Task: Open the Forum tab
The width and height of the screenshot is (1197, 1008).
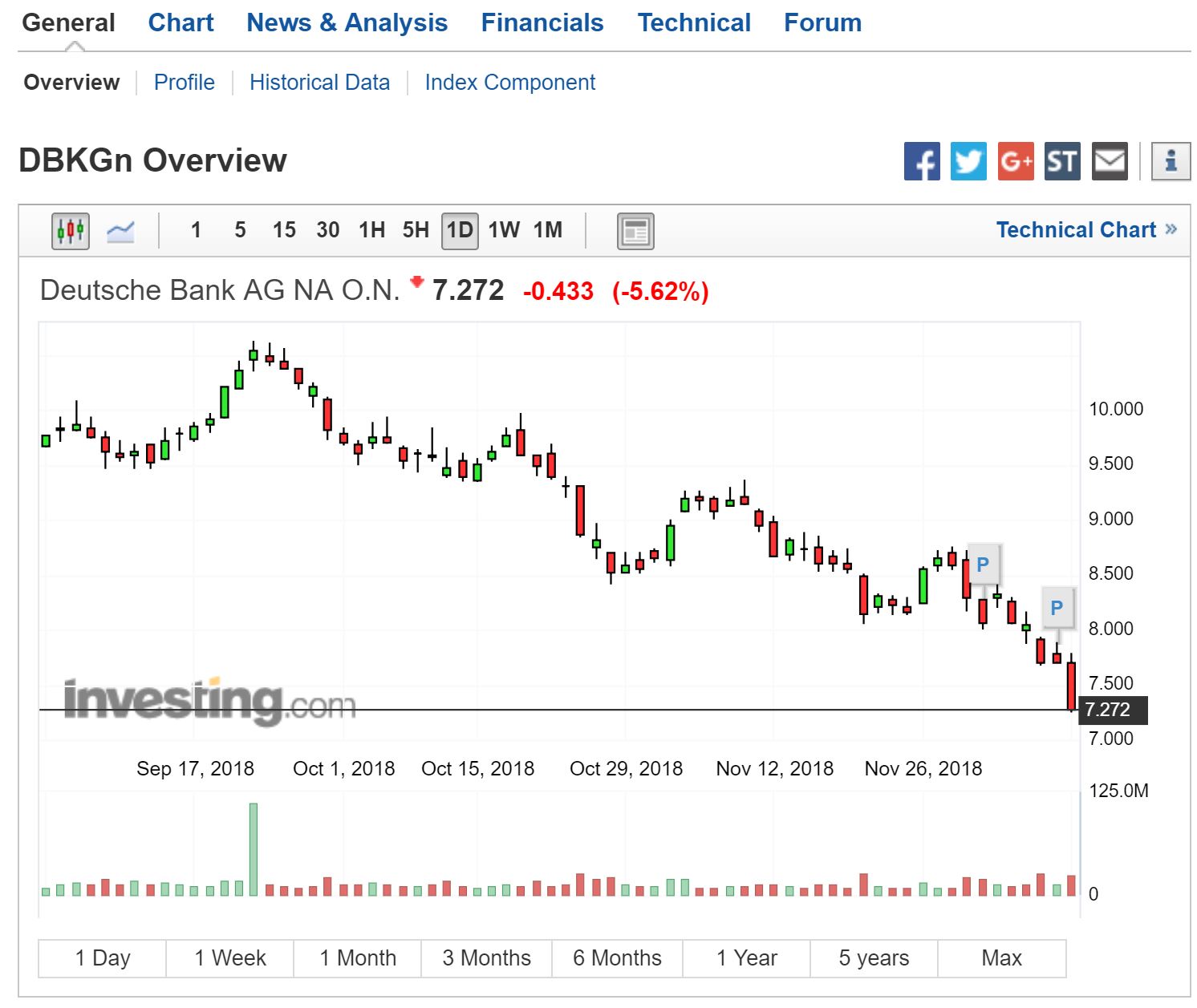Action: tap(823, 23)
